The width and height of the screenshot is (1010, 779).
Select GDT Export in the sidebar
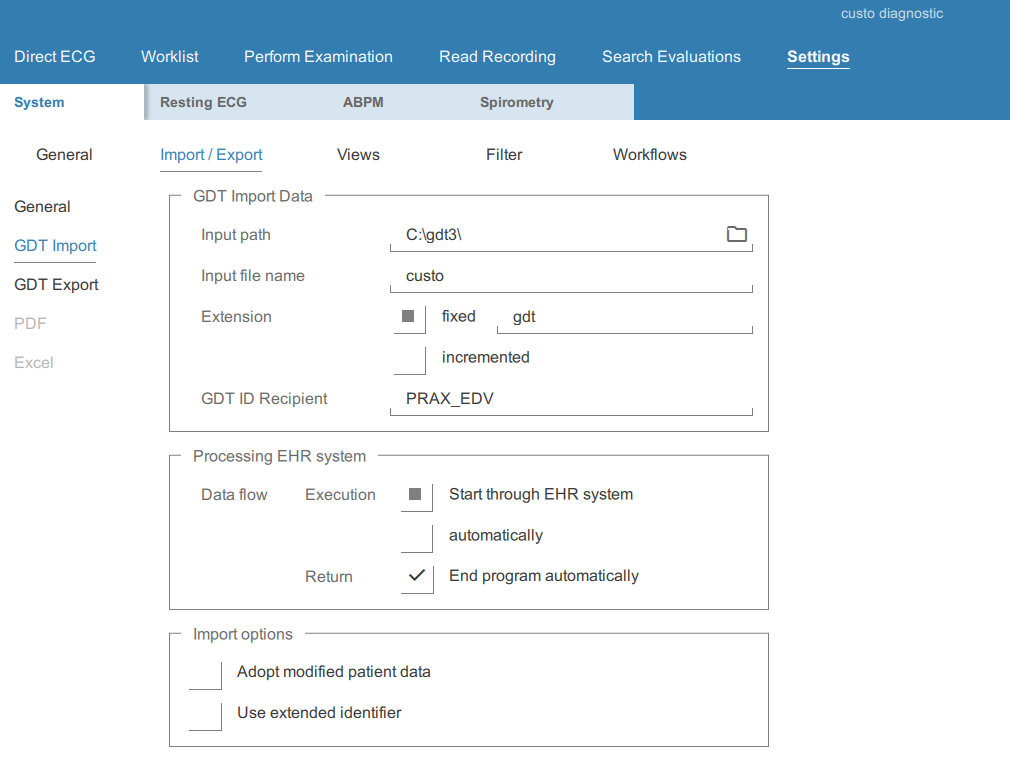coord(56,285)
